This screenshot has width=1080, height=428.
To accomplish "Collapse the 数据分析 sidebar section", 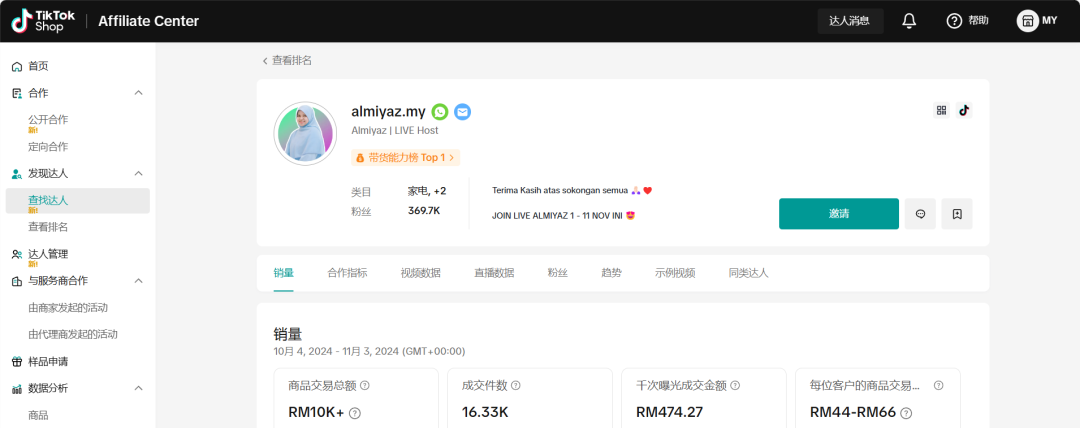I will [x=138, y=389].
